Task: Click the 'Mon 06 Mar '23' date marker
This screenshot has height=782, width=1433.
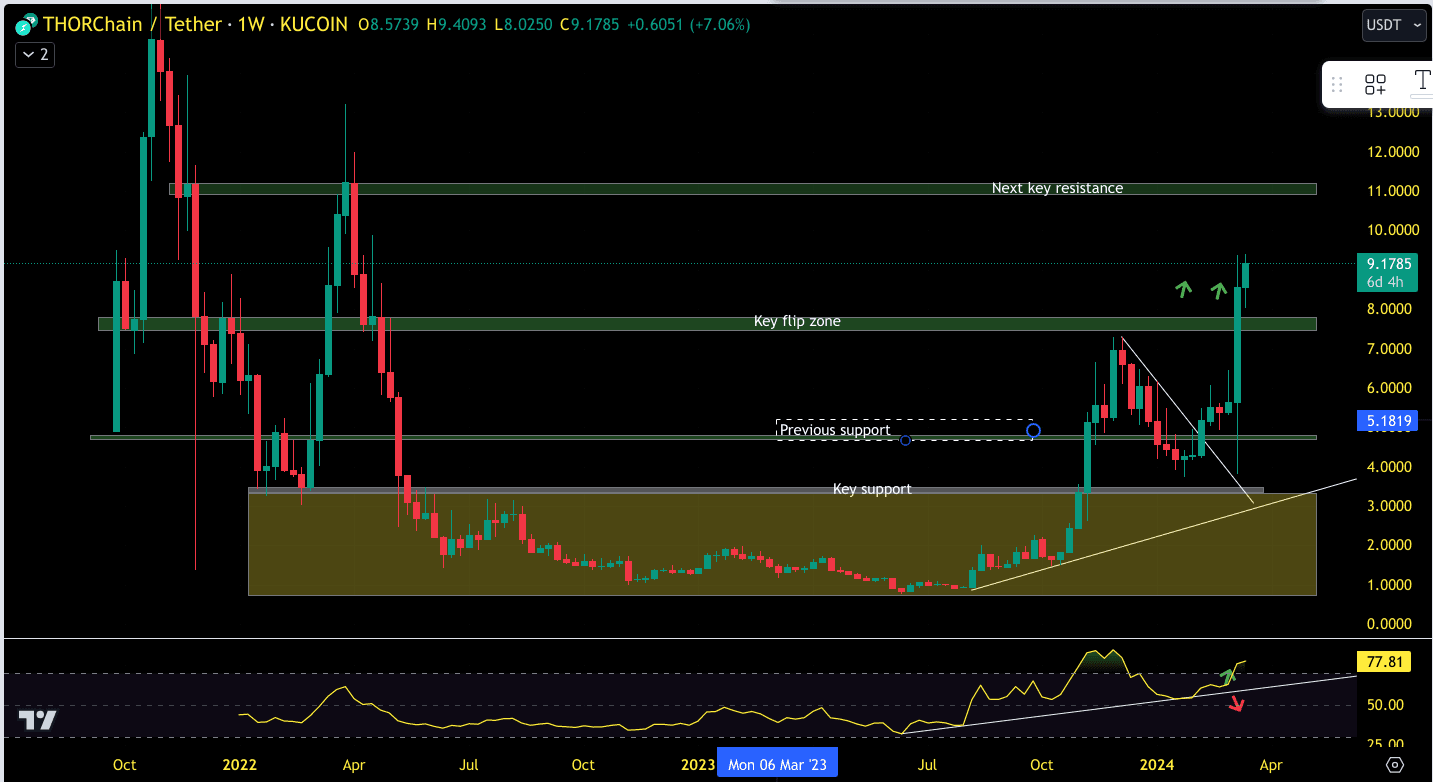Action: 778,765
